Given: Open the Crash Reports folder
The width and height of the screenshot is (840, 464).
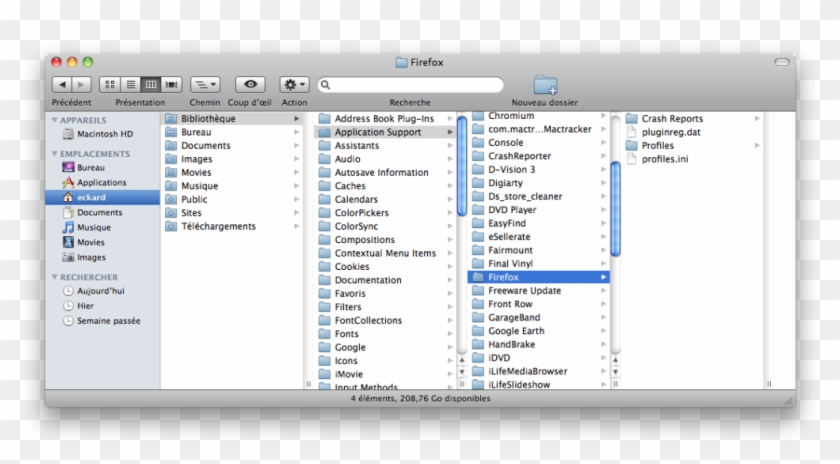Looking at the screenshot, I should pos(692,118).
